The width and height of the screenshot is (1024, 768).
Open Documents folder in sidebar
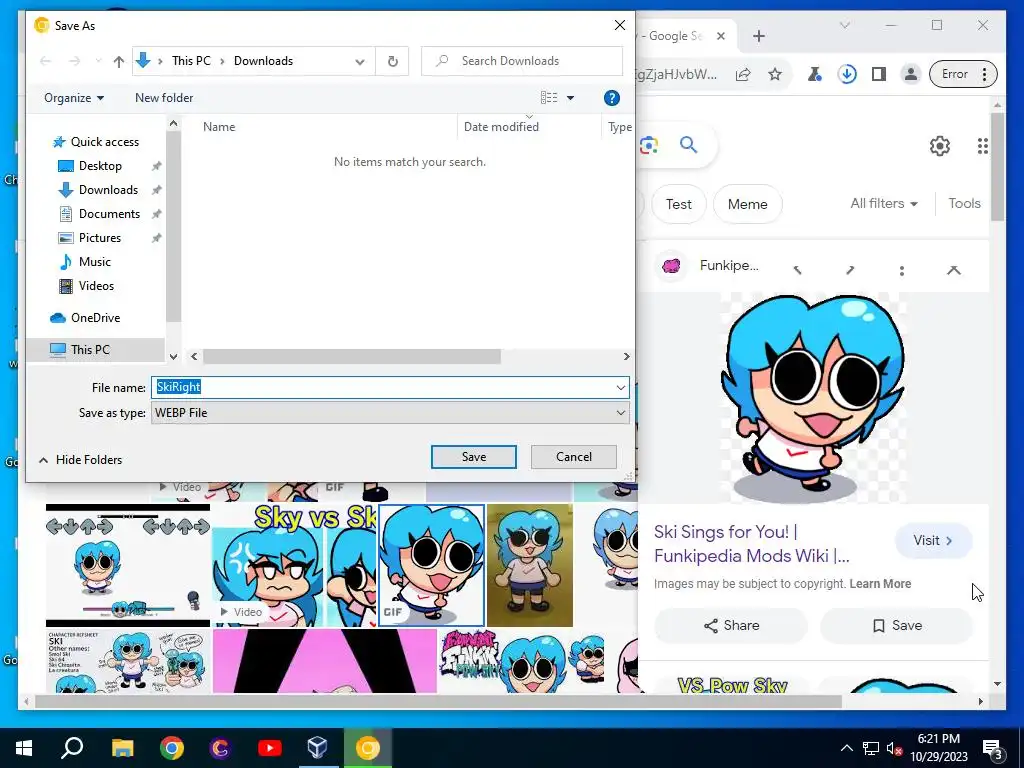pos(109,214)
